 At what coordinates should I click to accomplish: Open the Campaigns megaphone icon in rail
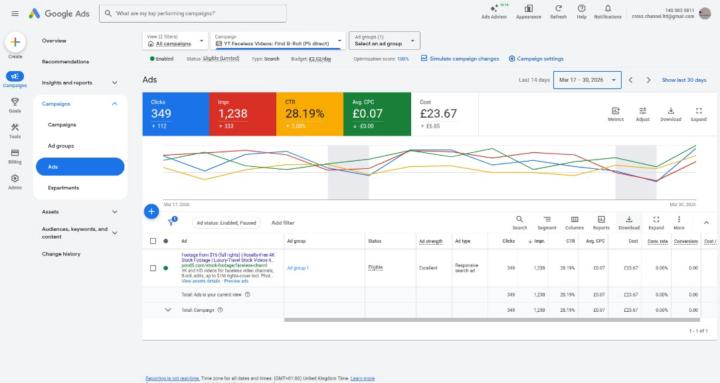[15, 76]
